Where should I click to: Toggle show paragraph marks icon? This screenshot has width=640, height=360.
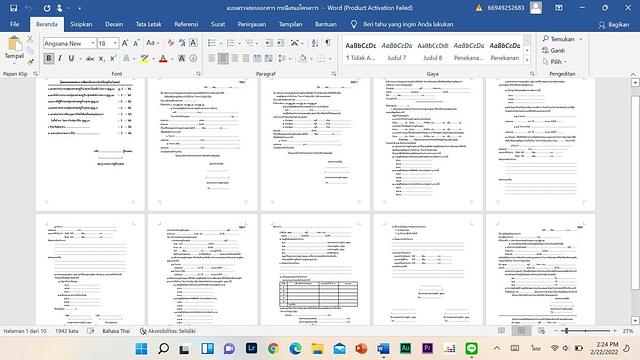click(x=328, y=43)
